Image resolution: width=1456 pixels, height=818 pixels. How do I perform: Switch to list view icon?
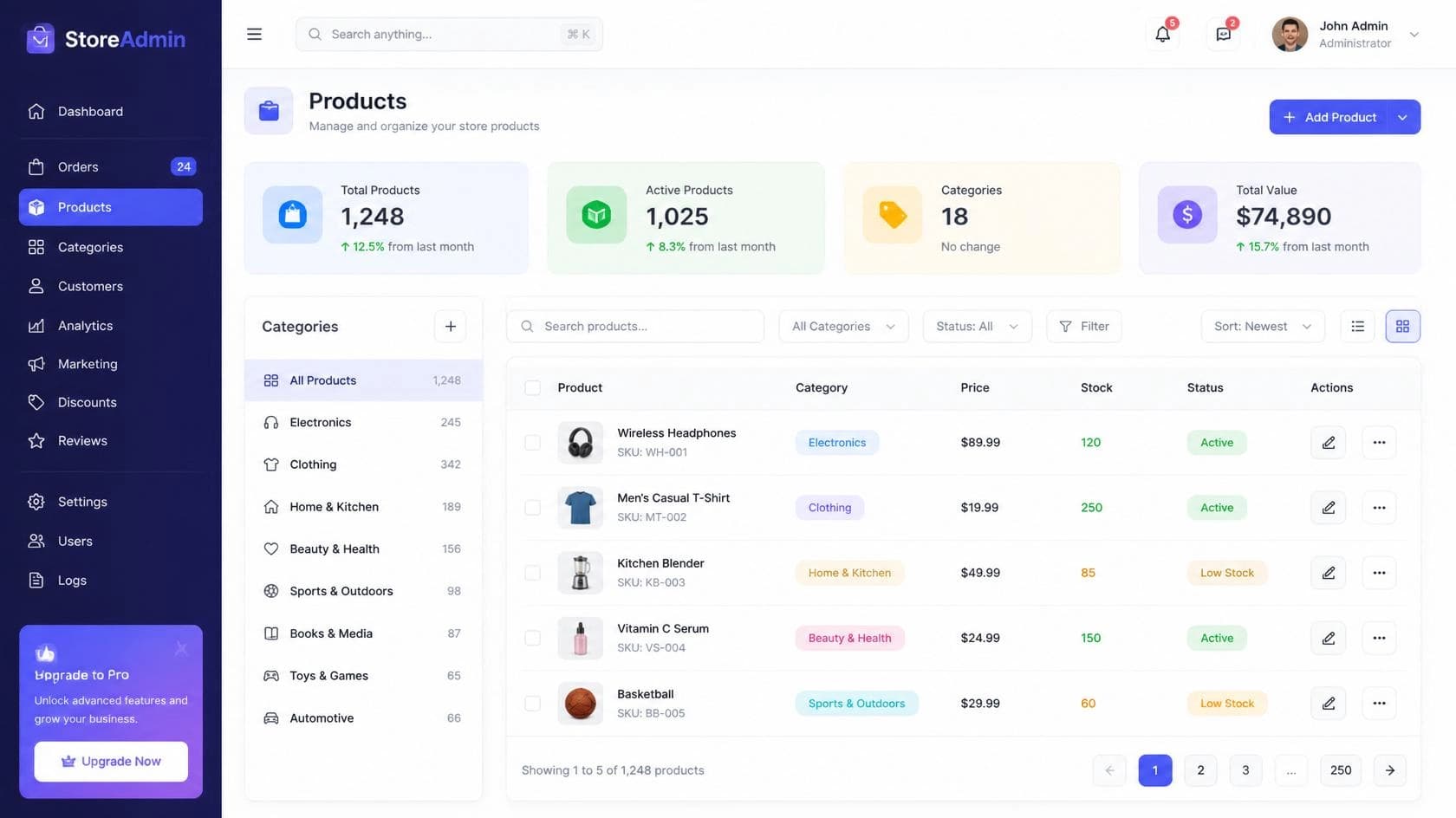1357,327
